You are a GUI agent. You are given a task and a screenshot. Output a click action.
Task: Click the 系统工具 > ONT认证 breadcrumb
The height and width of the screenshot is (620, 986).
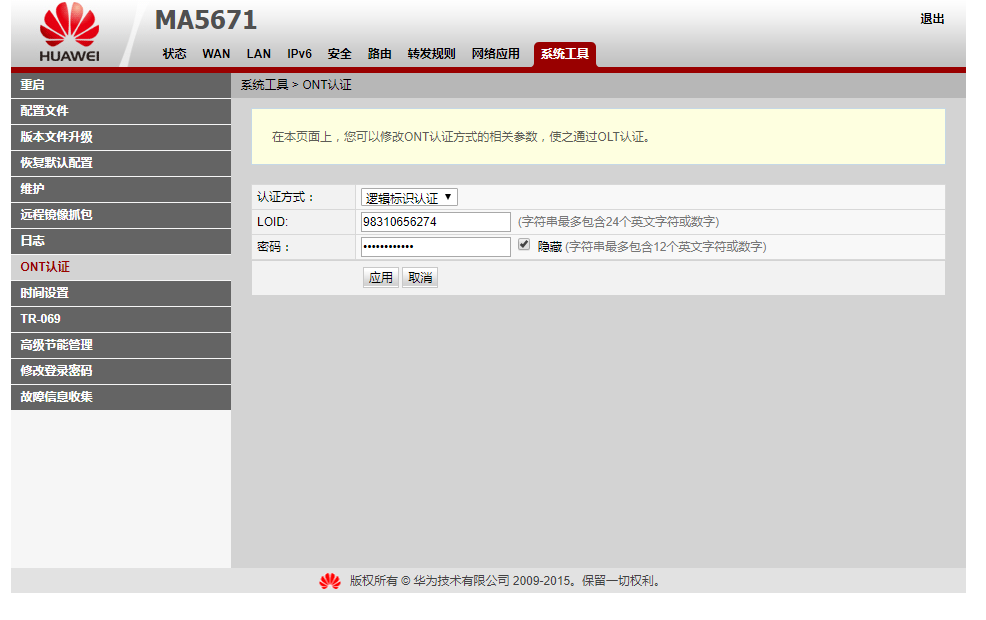click(x=296, y=85)
